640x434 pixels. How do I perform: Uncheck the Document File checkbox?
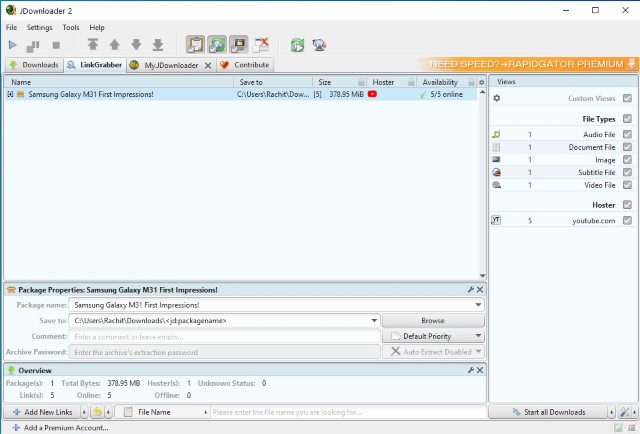point(627,147)
